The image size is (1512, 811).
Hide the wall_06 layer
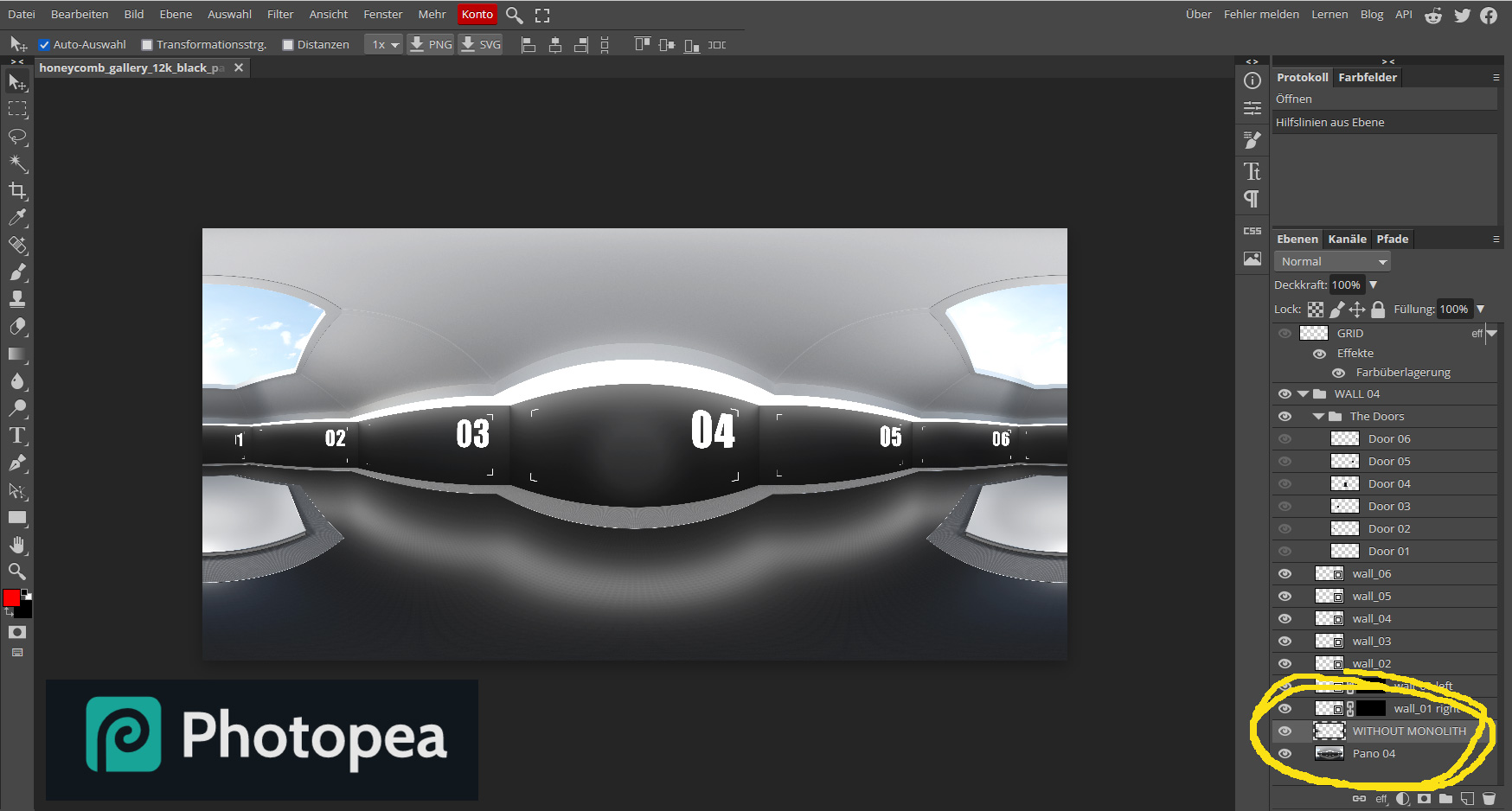point(1285,574)
